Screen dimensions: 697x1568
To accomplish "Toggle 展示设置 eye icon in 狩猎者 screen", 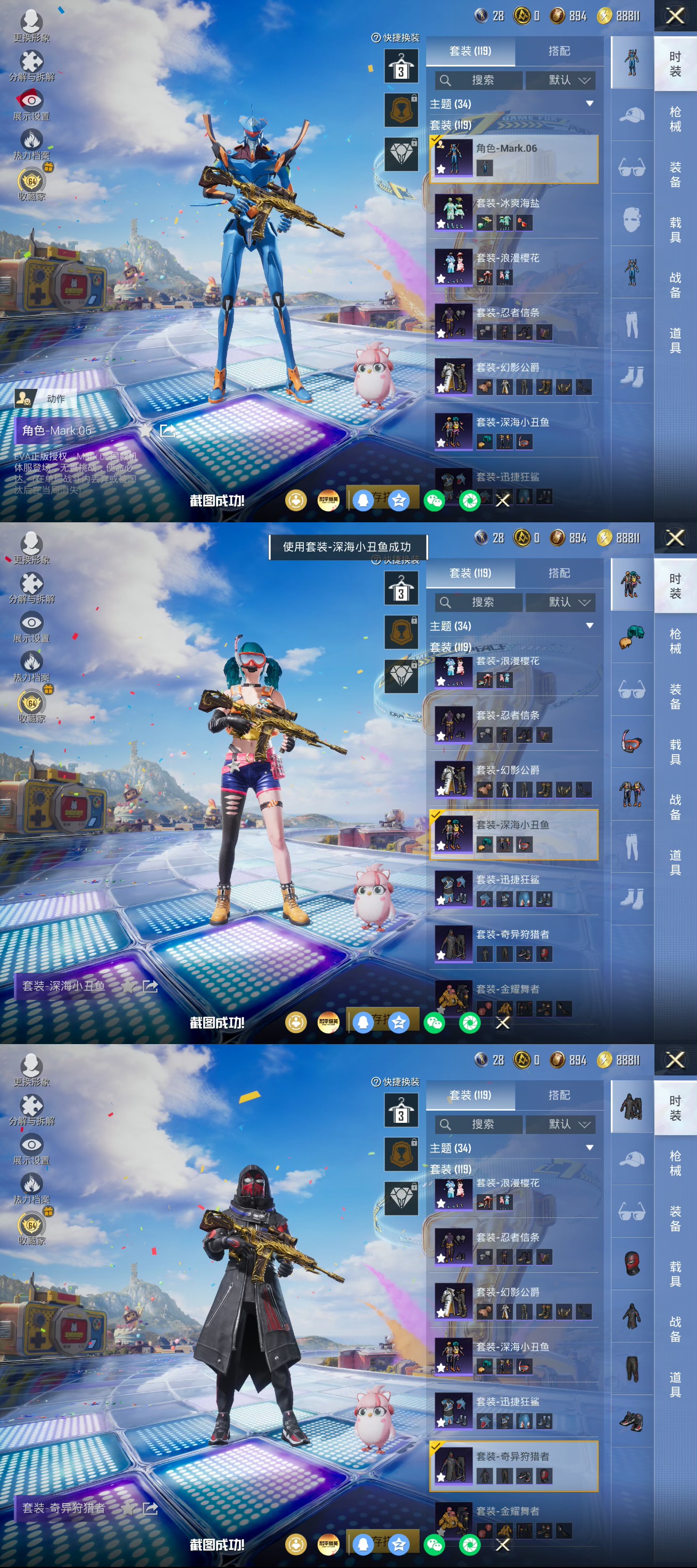I will pyautogui.click(x=31, y=1145).
